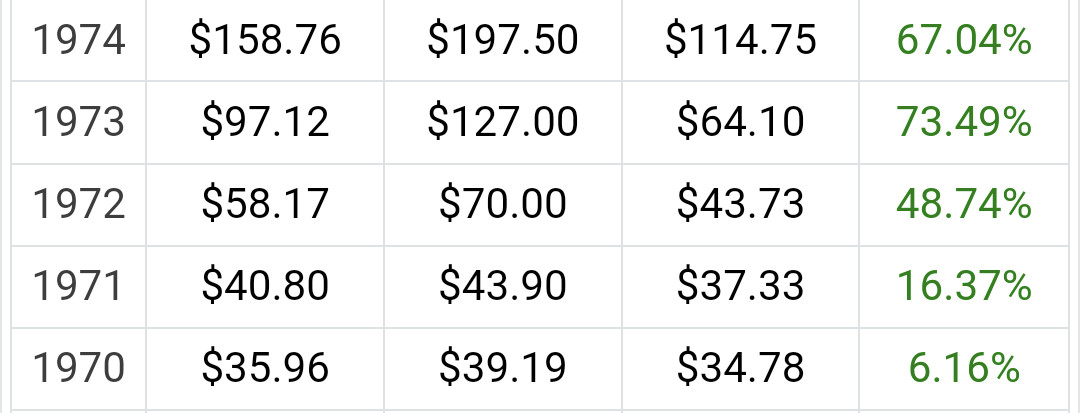Select the 16.37% change cell
The width and height of the screenshot is (1080, 413).
(x=964, y=287)
